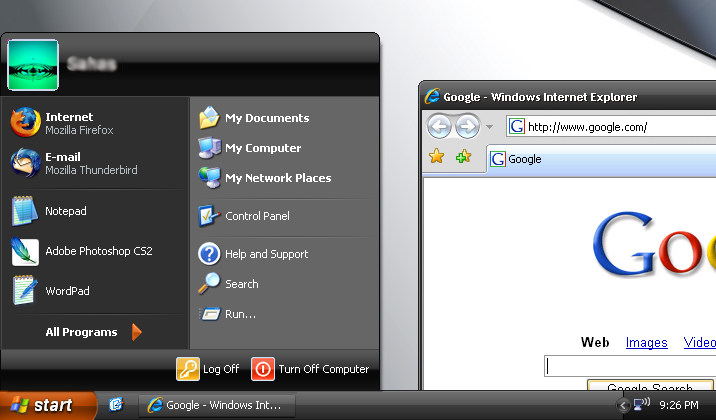The height and width of the screenshot is (420, 716).
Task: Open WordPad from pinned programs
Action: 66,290
